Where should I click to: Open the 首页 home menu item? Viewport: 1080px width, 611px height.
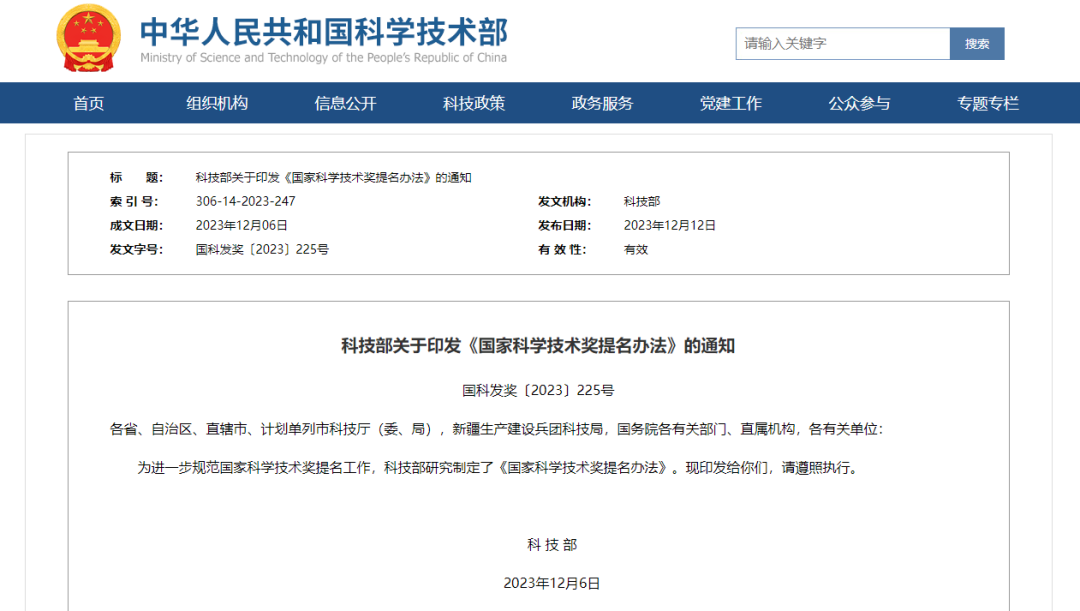coord(89,103)
